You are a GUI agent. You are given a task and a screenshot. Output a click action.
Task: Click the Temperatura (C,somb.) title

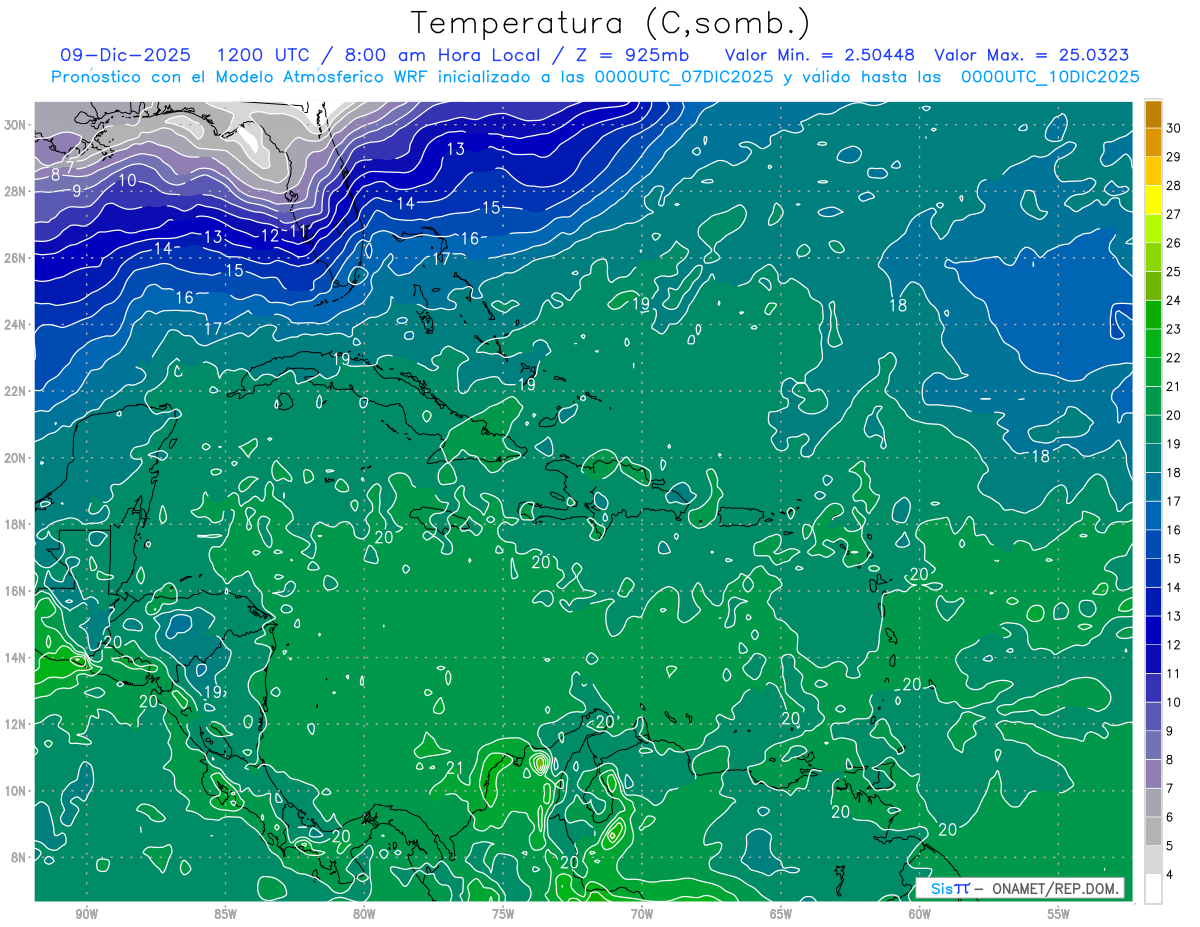[611, 22]
